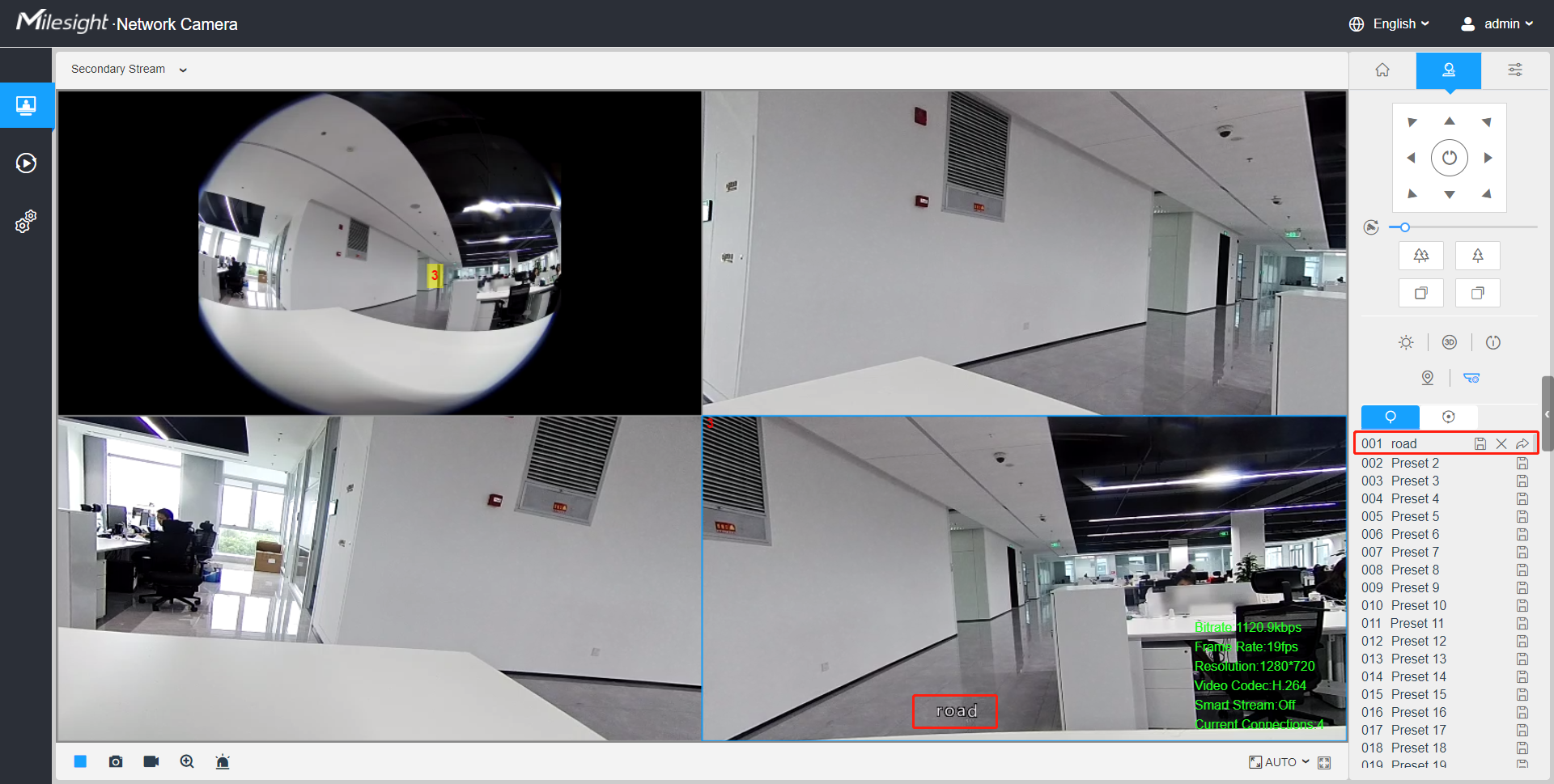Start auto-rotate with PTZ center button

tap(1450, 158)
